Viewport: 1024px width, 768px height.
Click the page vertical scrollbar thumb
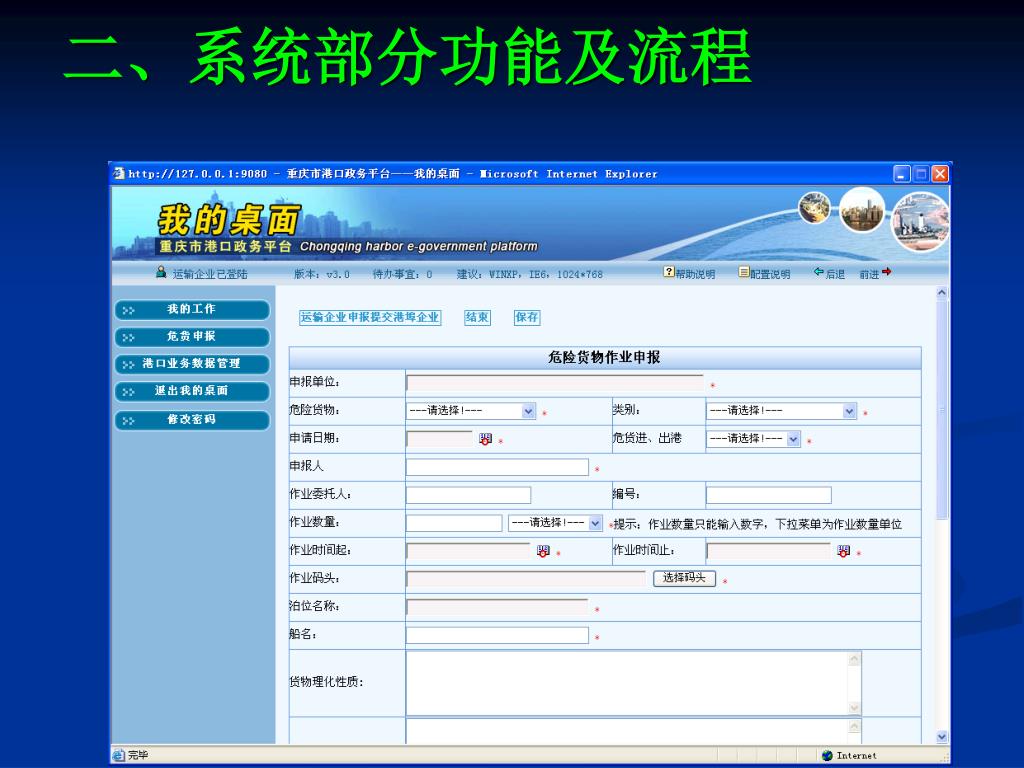pyautogui.click(x=942, y=410)
